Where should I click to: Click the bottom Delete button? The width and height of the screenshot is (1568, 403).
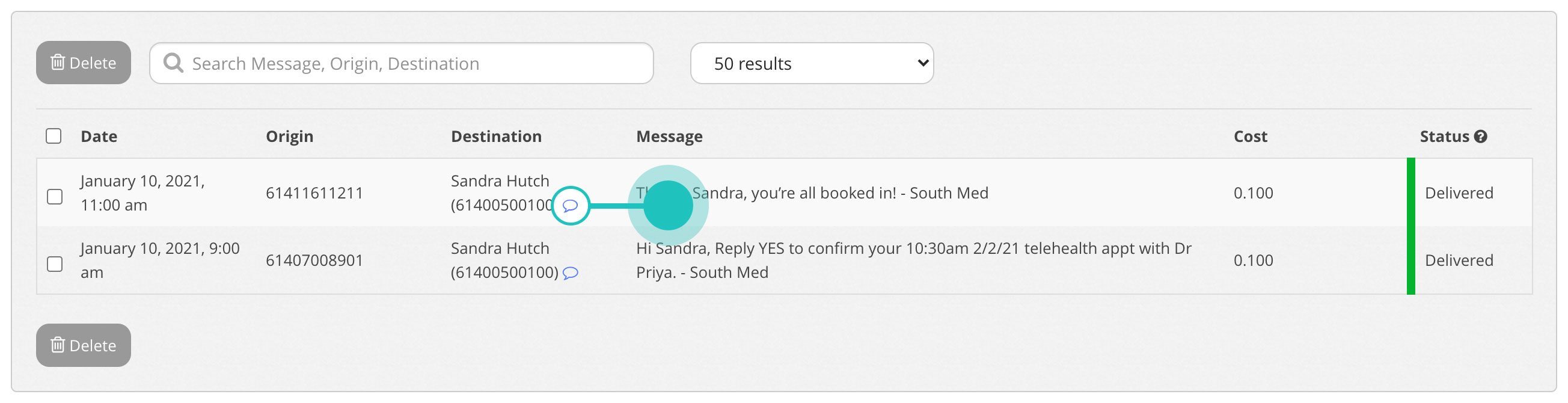pyautogui.click(x=84, y=345)
